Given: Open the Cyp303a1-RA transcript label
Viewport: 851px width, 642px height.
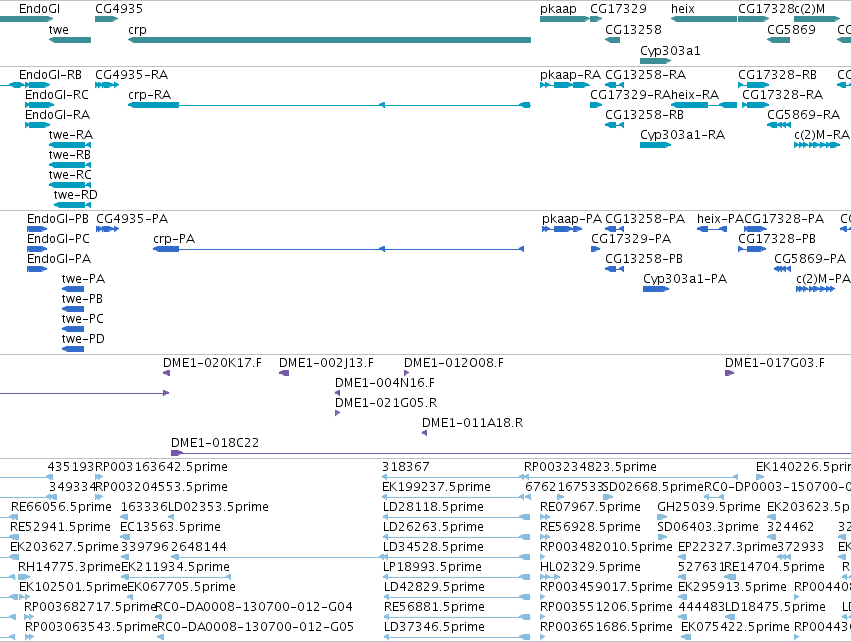Looking at the screenshot, I should [682, 135].
